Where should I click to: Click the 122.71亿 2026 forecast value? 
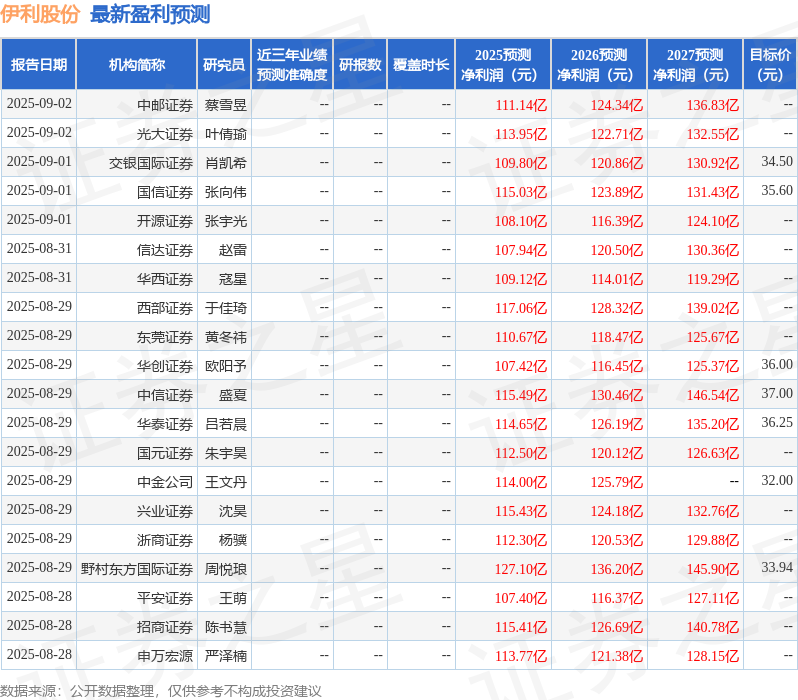point(617,134)
